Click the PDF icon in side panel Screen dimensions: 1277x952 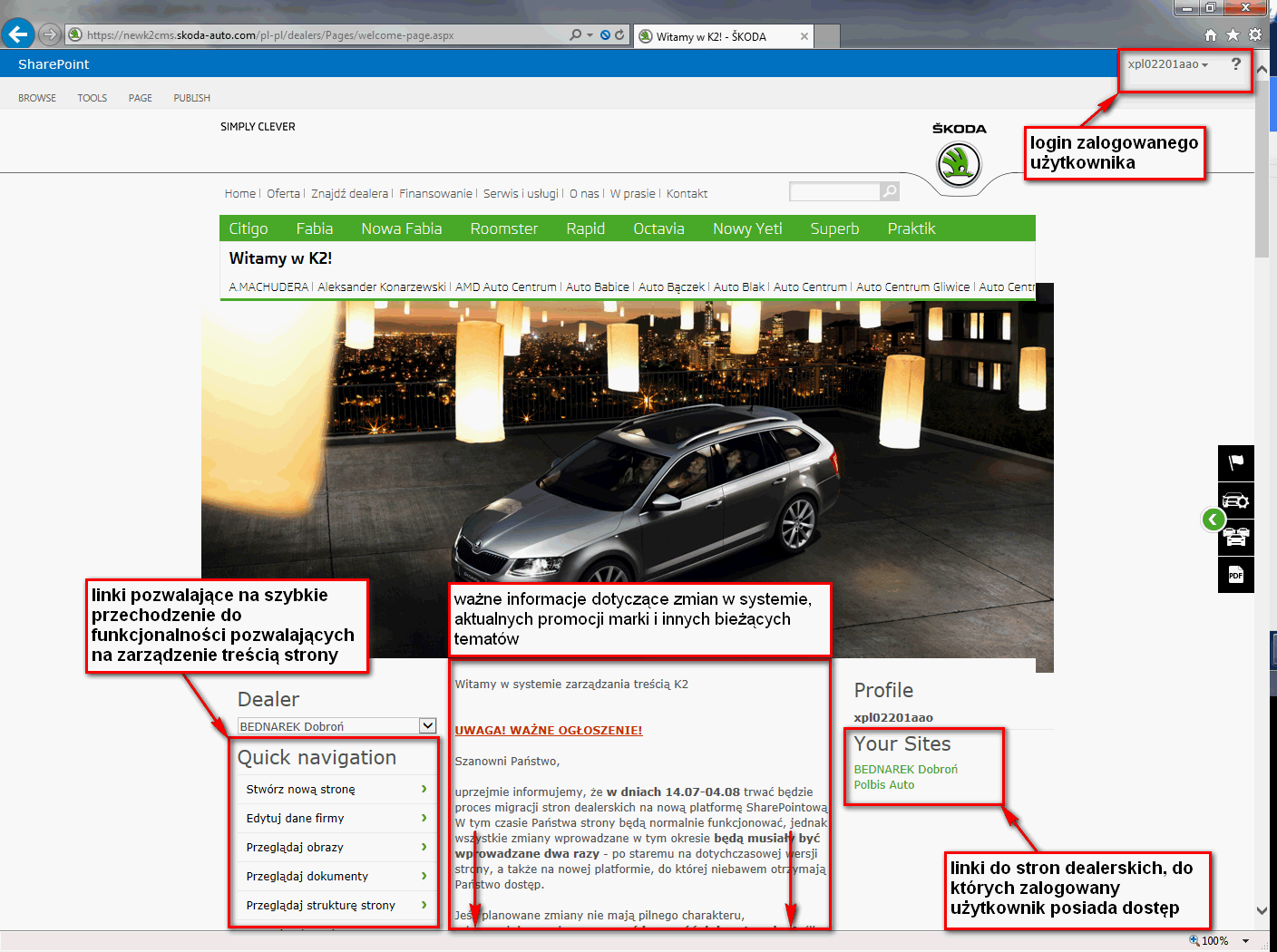(x=1236, y=575)
